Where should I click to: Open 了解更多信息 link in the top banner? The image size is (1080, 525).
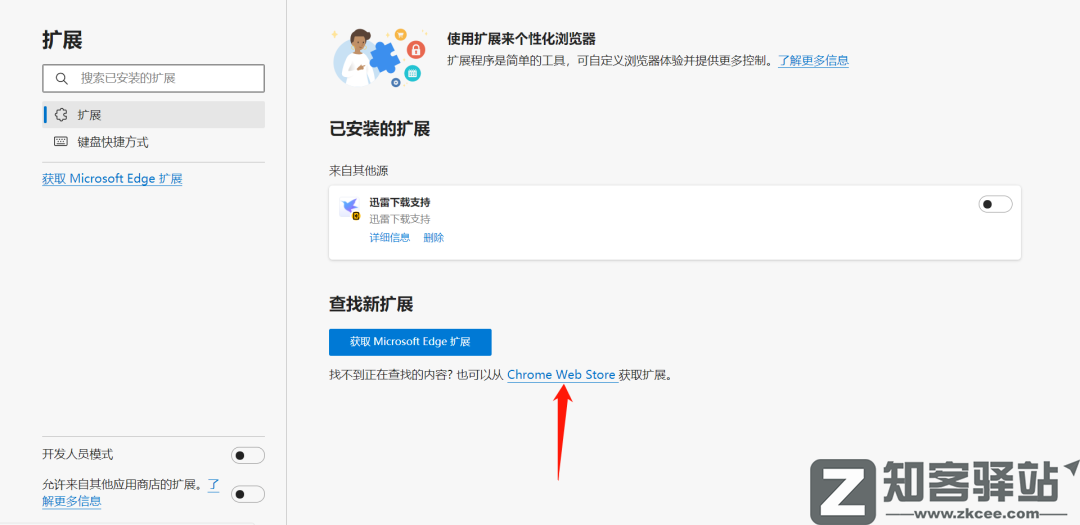[813, 60]
